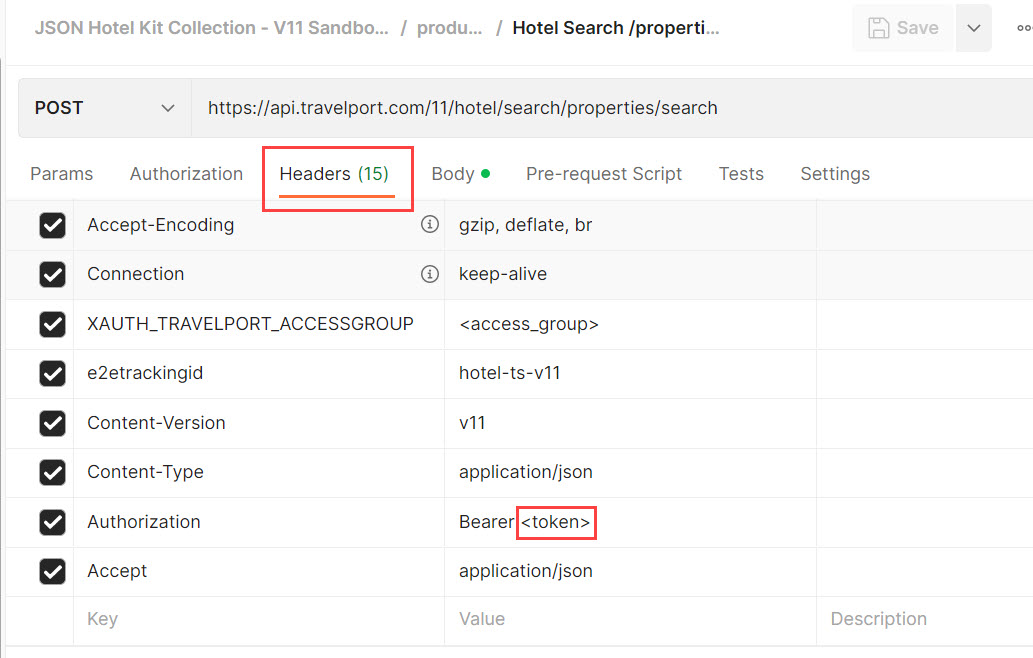Click the more options ellipsis icon
Viewport: 1033px width, 658px height.
click(1024, 28)
